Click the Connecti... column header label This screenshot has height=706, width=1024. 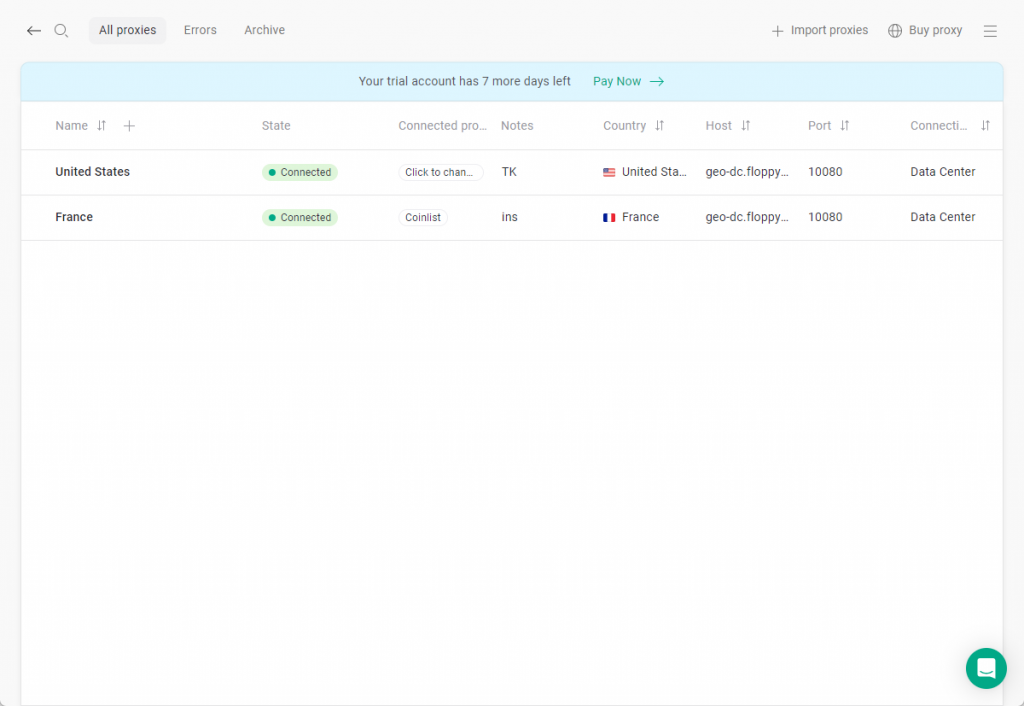pos(939,125)
